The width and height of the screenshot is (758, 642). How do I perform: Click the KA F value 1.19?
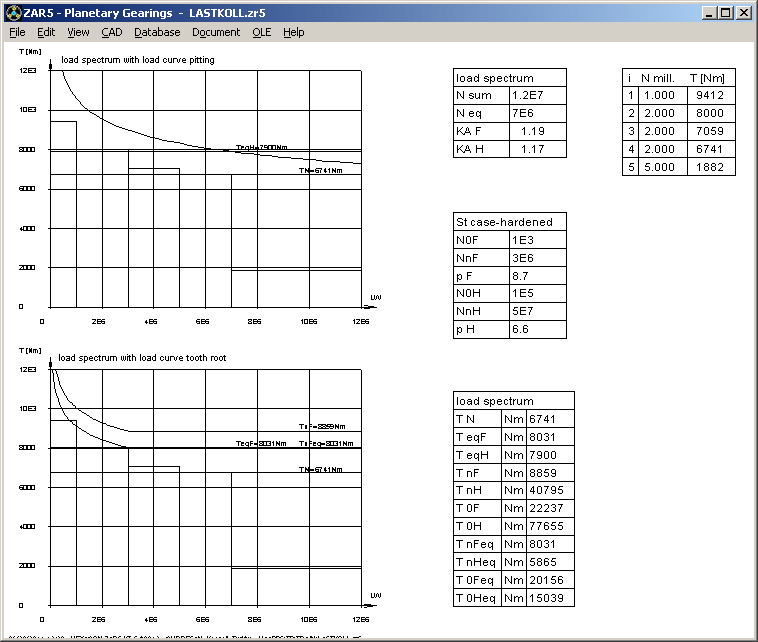538,131
